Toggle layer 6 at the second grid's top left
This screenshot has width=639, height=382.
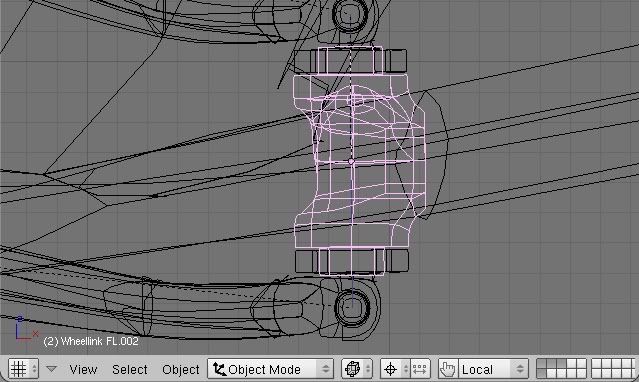[x=596, y=364]
